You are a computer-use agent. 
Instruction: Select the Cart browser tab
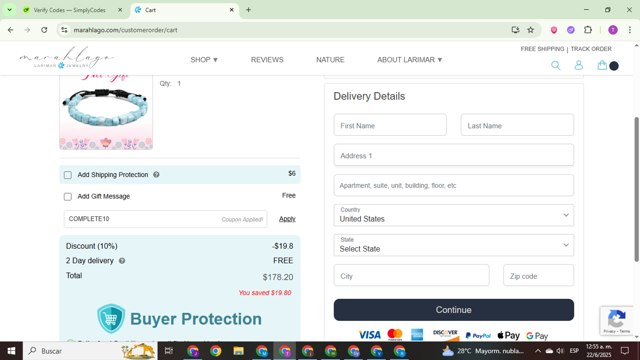184,10
